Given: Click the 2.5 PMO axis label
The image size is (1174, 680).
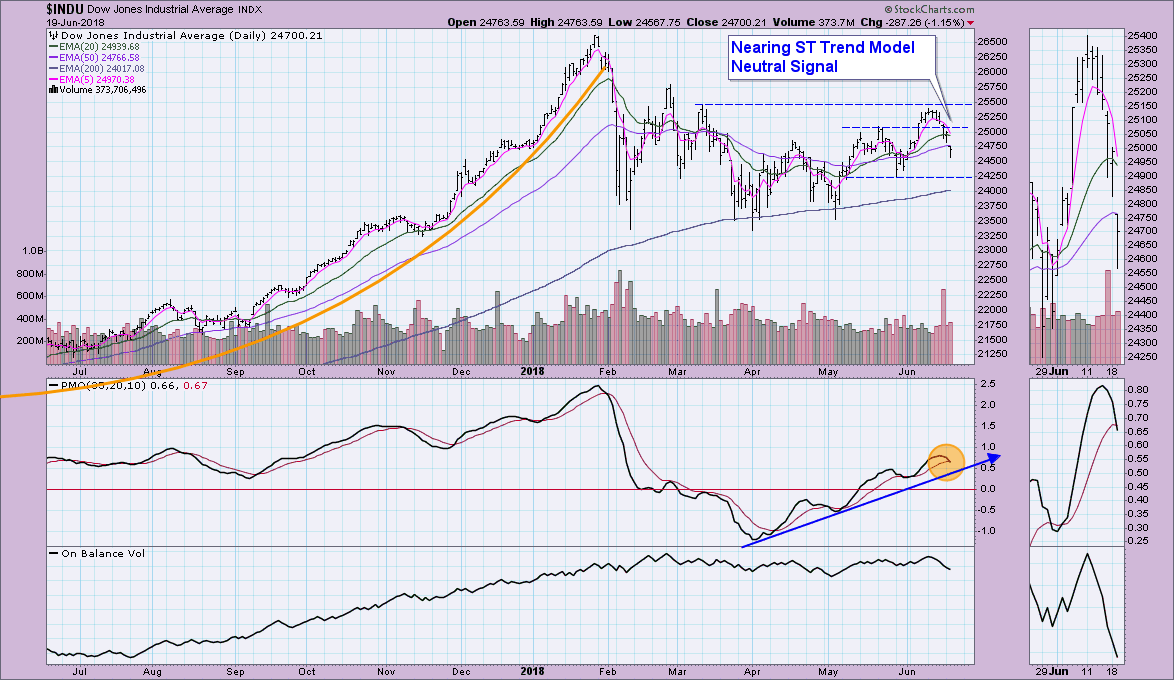Looking at the screenshot, I should [x=988, y=384].
